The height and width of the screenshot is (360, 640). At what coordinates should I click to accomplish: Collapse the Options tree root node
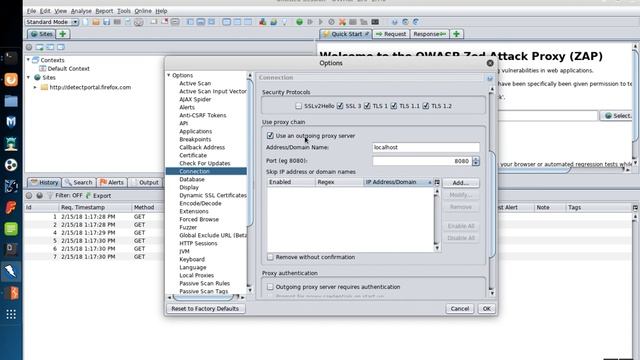[169, 76]
